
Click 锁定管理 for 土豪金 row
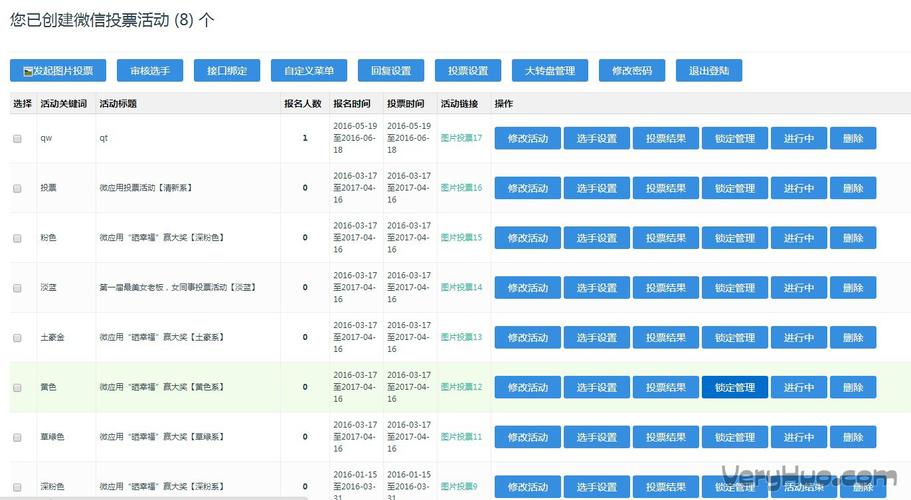tap(735, 337)
